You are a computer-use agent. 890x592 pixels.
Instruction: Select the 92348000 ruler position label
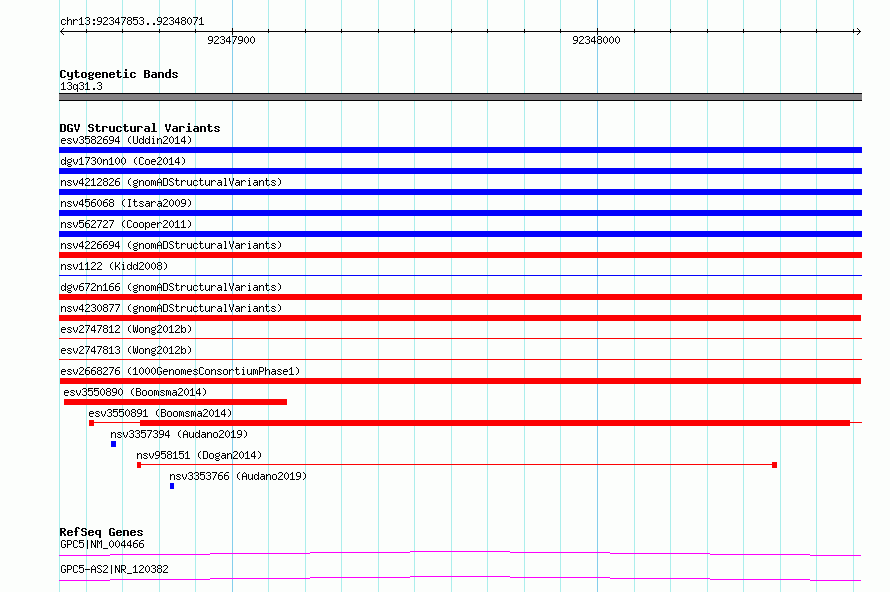click(x=596, y=40)
